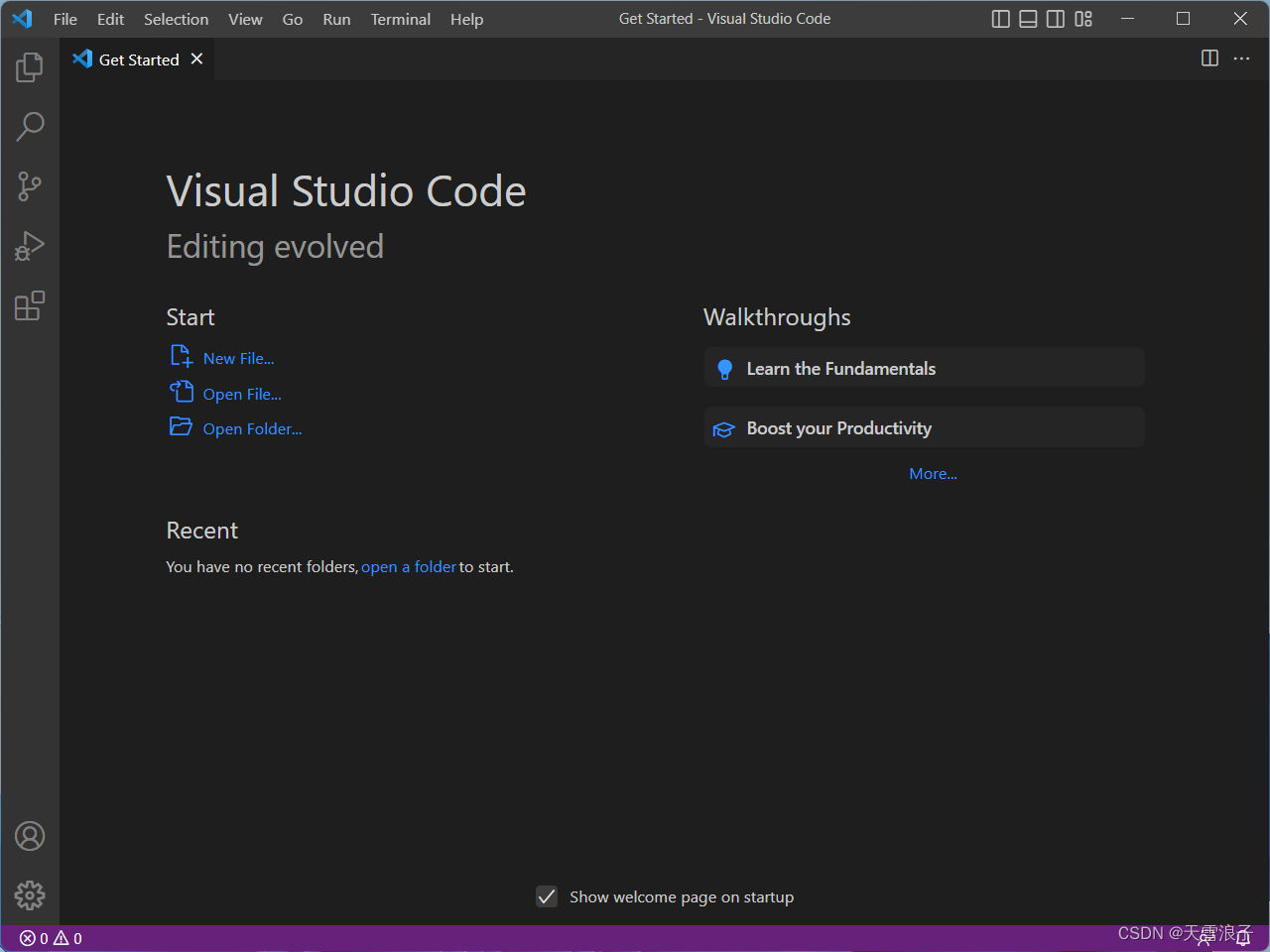Open the Help menu
1270x952 pixels.
(466, 19)
